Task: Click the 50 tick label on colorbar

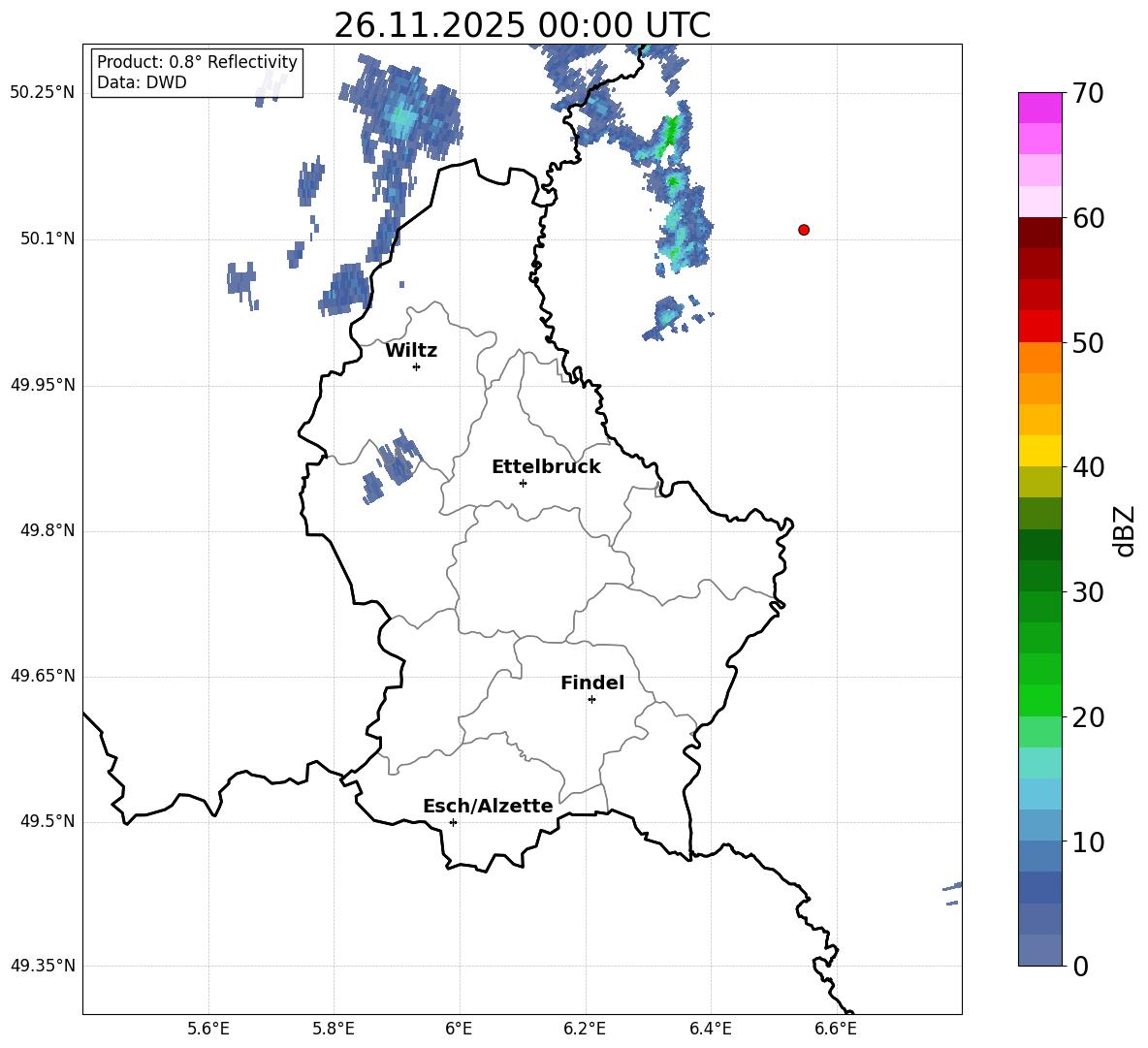Action: point(1087,342)
